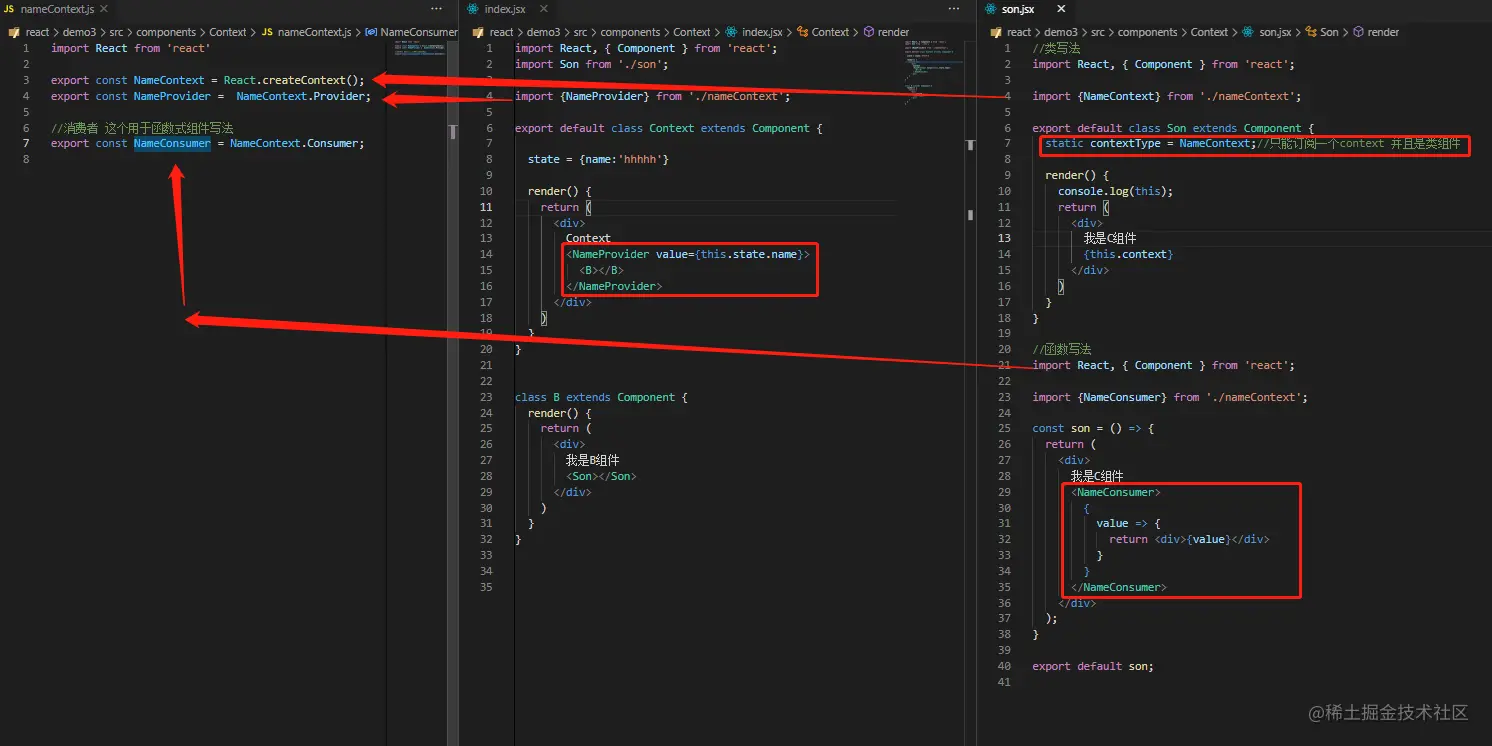Expand Context folder breadcrumb in son.jsx pane
Viewport: 1492px width, 746px height.
pos(1210,32)
